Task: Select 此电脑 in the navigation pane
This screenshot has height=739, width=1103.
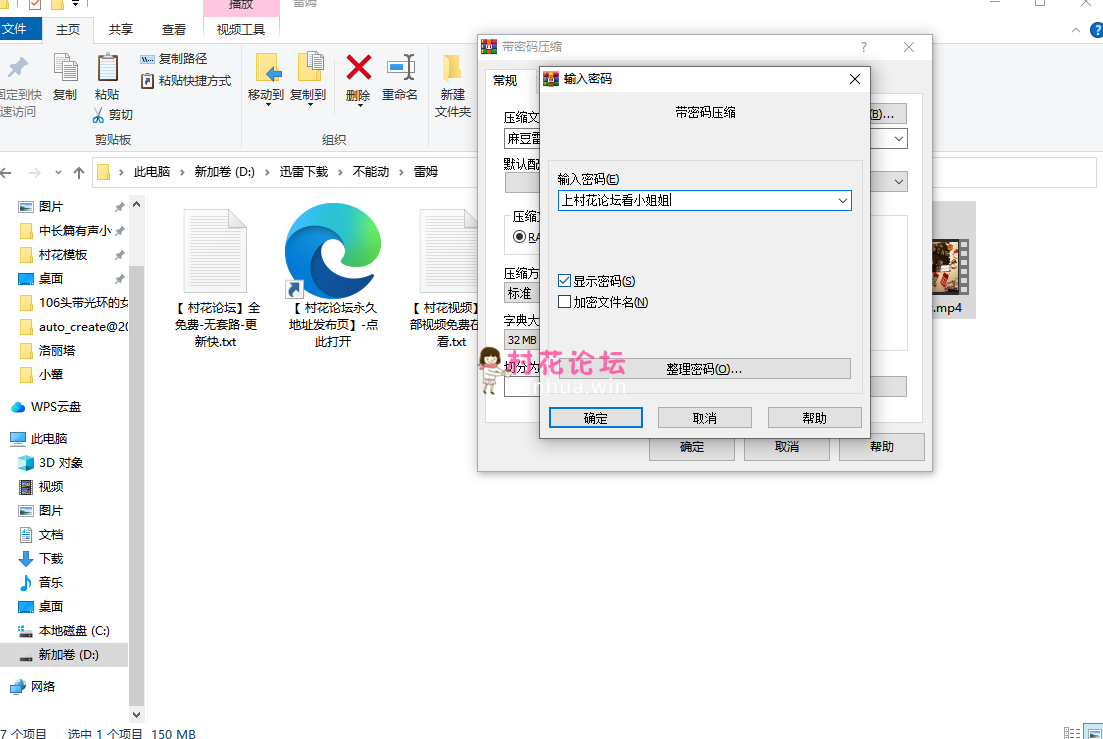Action: (x=49, y=439)
